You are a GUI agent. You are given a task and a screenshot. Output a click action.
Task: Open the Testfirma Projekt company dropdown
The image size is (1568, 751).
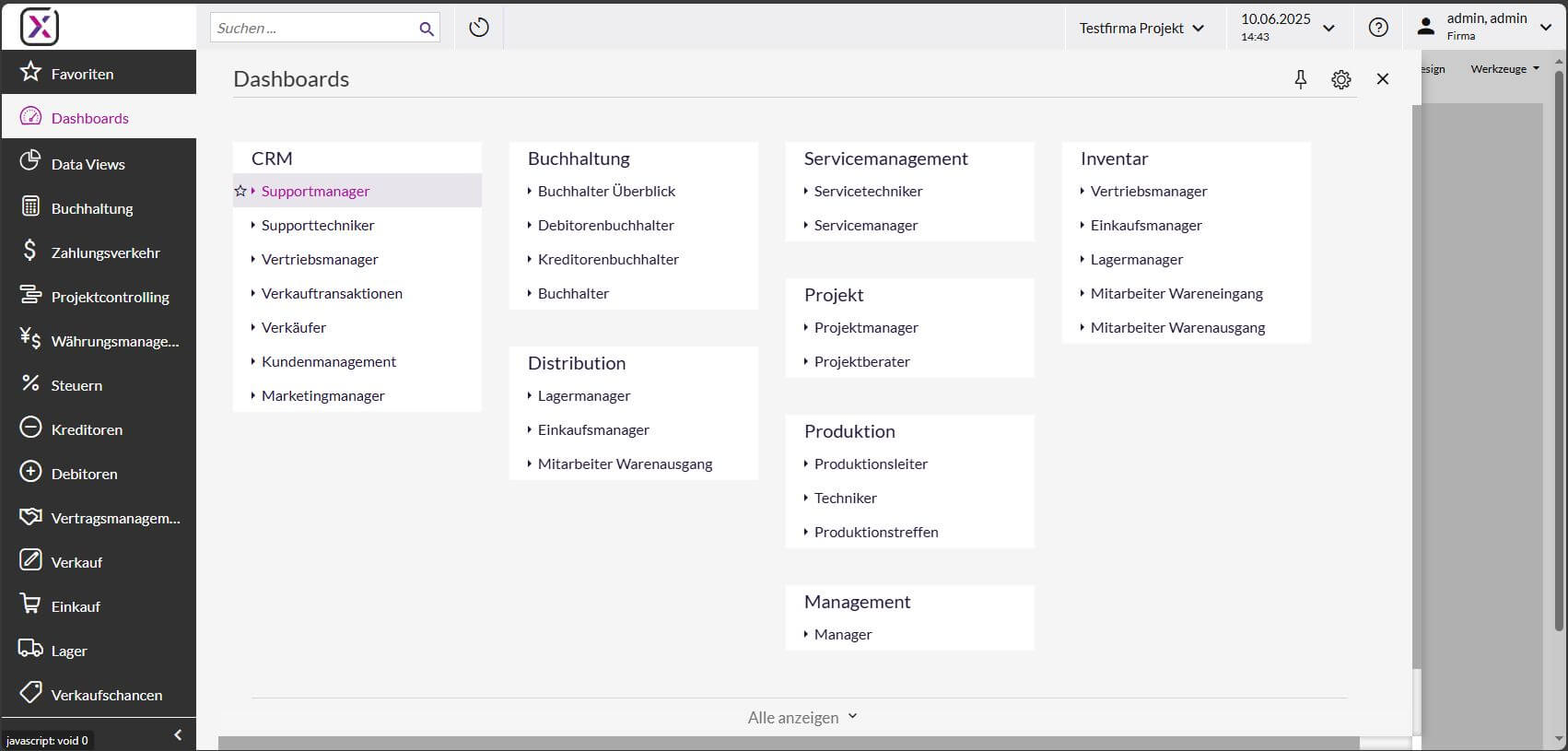click(1141, 28)
